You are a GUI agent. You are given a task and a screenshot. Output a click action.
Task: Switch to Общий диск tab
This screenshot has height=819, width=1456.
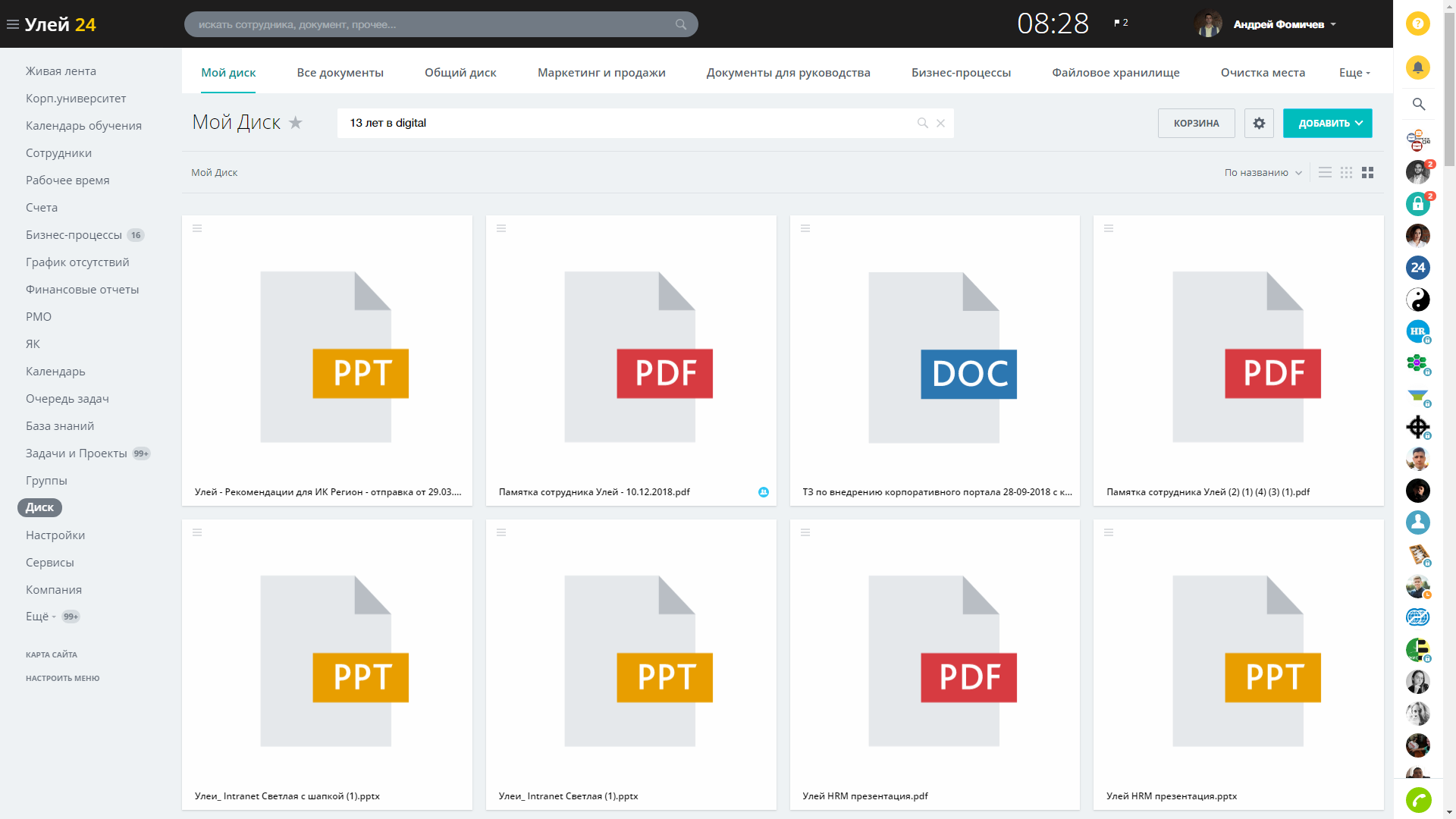tap(460, 73)
